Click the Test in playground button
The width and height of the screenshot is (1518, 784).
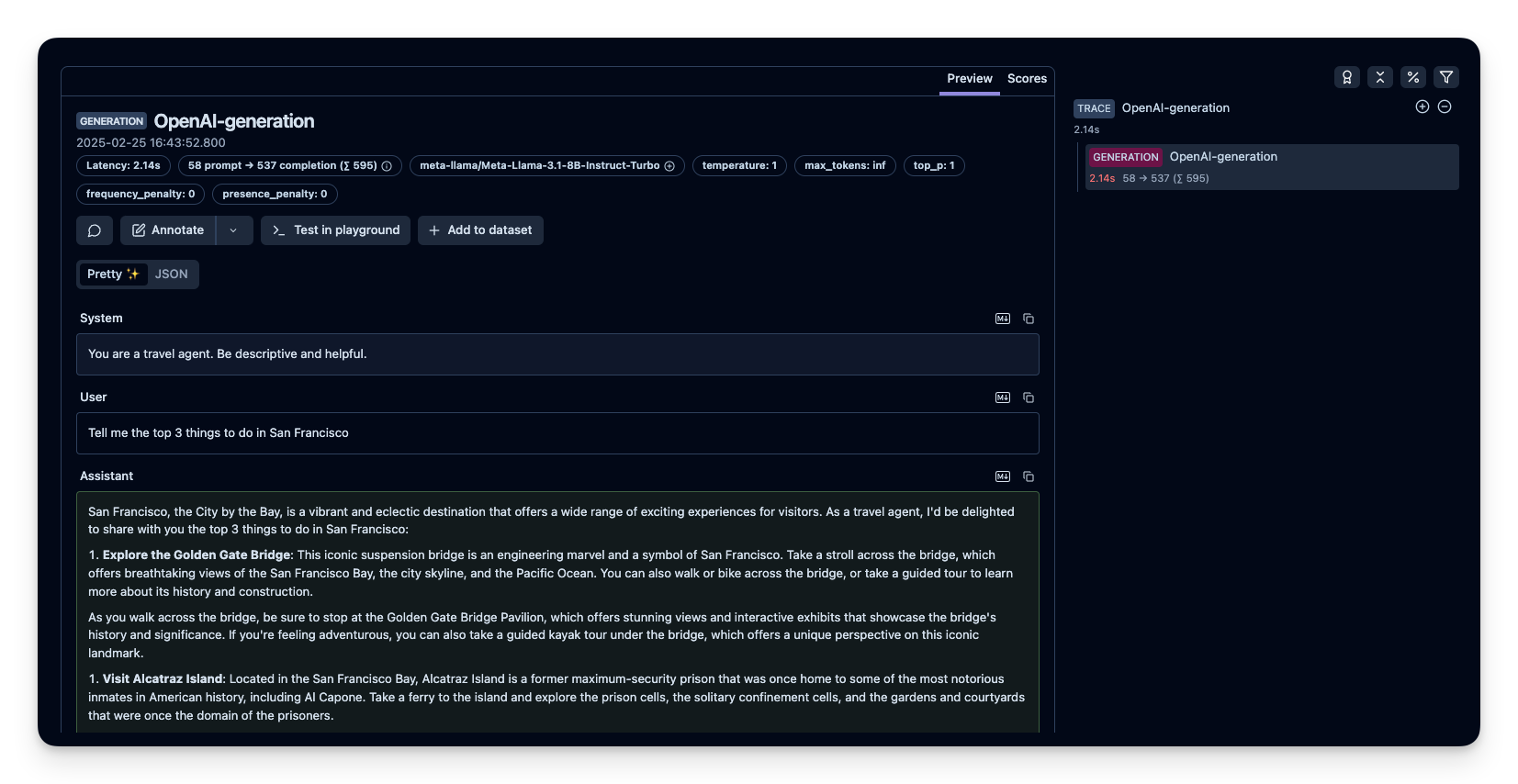[x=336, y=230]
